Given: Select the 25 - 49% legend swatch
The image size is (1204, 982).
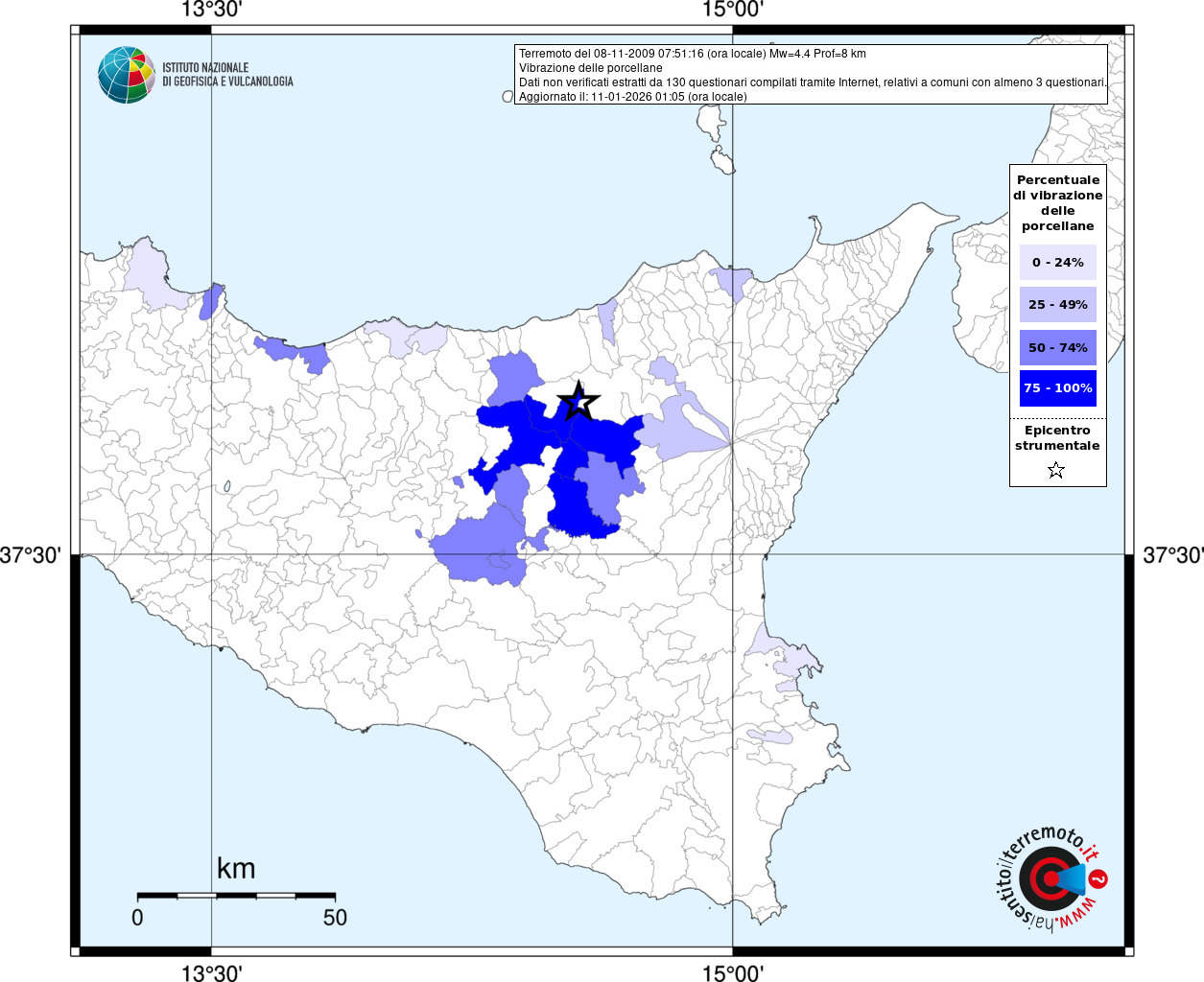Looking at the screenshot, I should pos(1058,304).
